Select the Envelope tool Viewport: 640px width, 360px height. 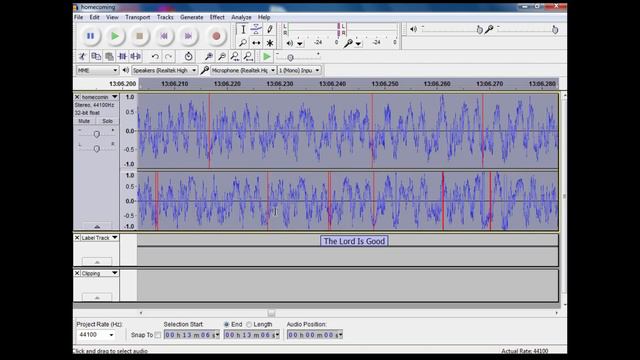(256, 29)
